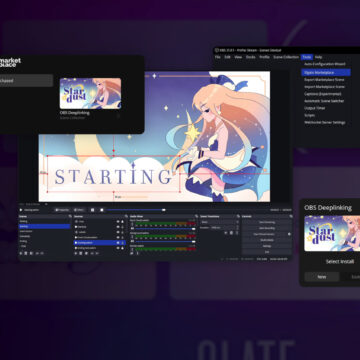Pop out the Audio Mixer dock icon
The image size is (360, 360).
[197, 216]
